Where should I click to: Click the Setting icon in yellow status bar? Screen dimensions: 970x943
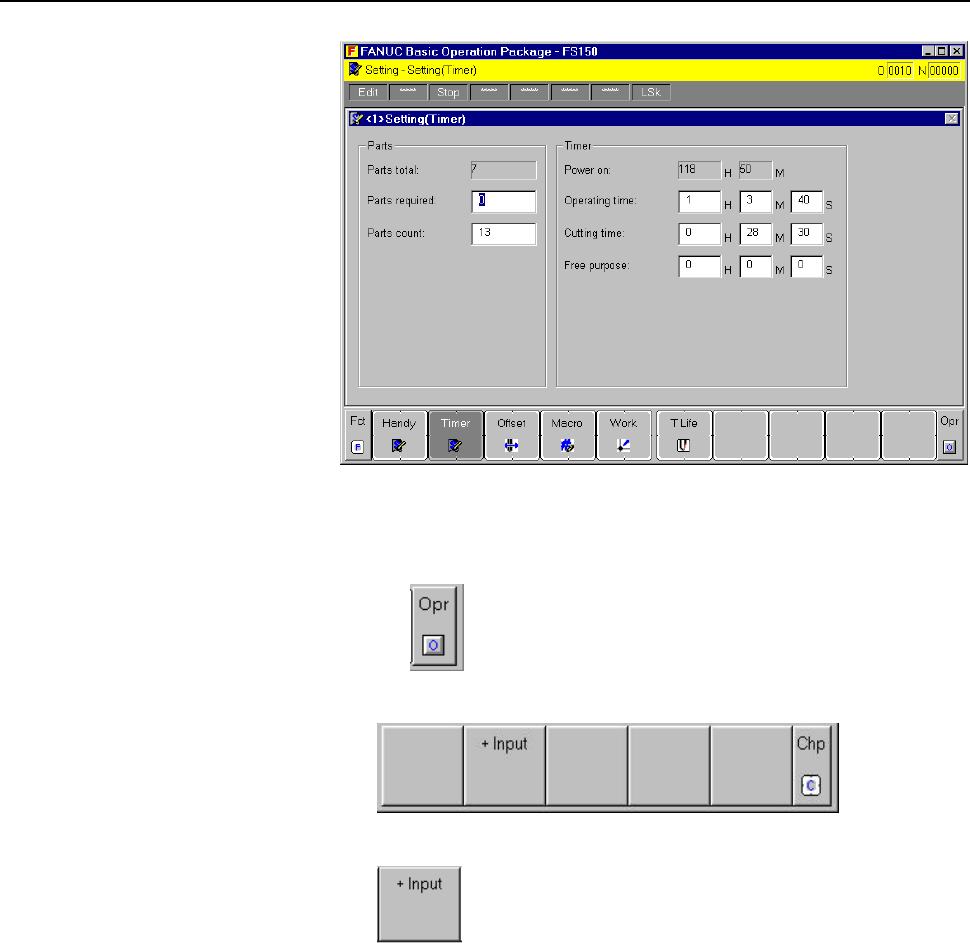(x=354, y=69)
